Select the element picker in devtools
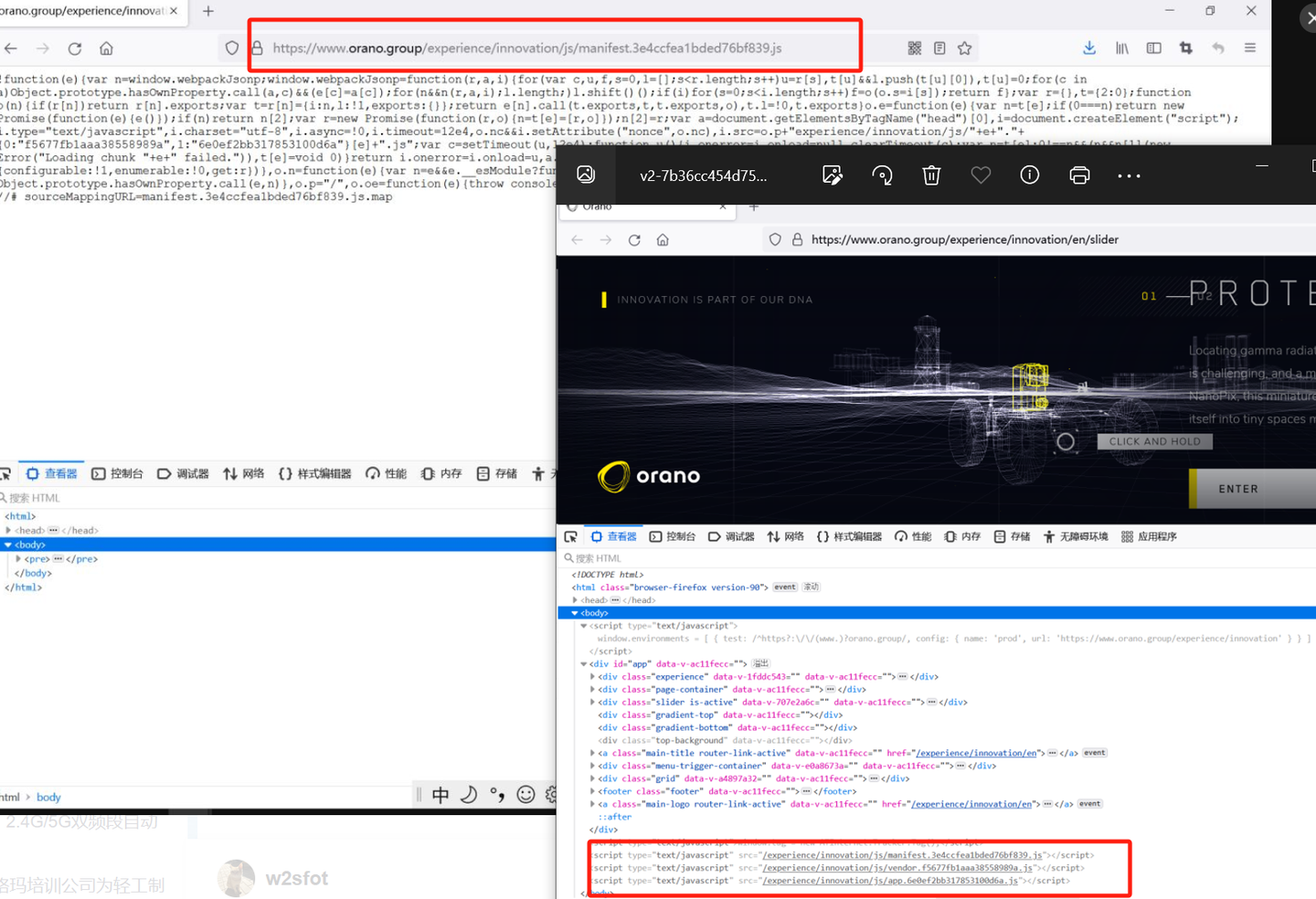This screenshot has height=899, width=1316. pos(571,536)
